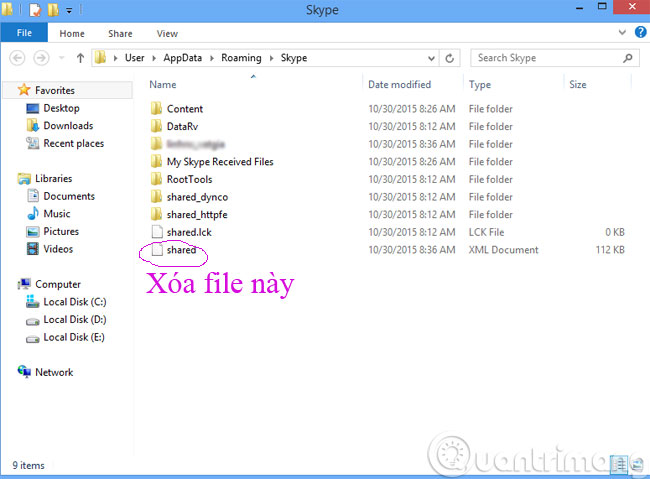Click the New folder quick access icon
The height and width of the screenshot is (479, 650).
[x=53, y=10]
